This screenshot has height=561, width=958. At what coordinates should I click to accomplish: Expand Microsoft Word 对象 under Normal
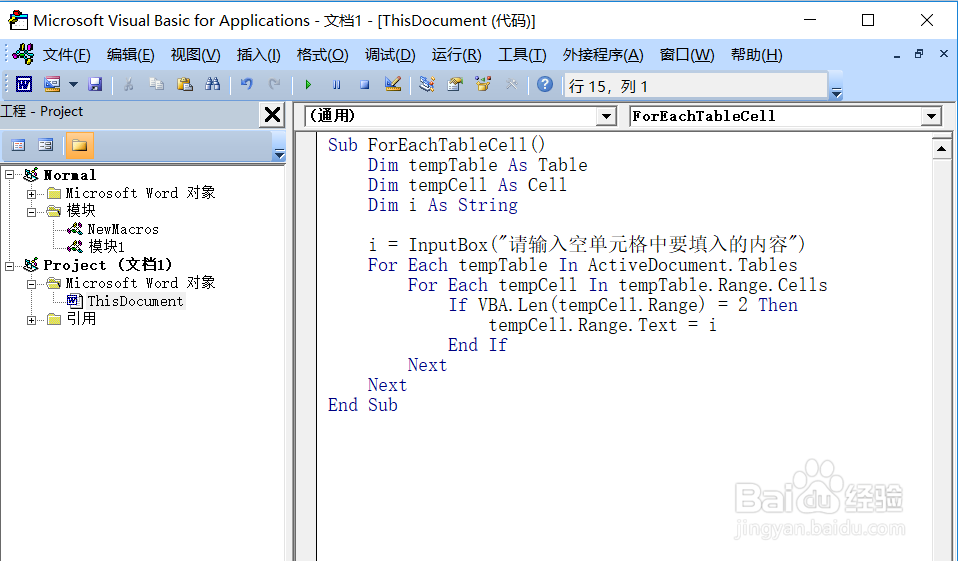(x=31, y=194)
